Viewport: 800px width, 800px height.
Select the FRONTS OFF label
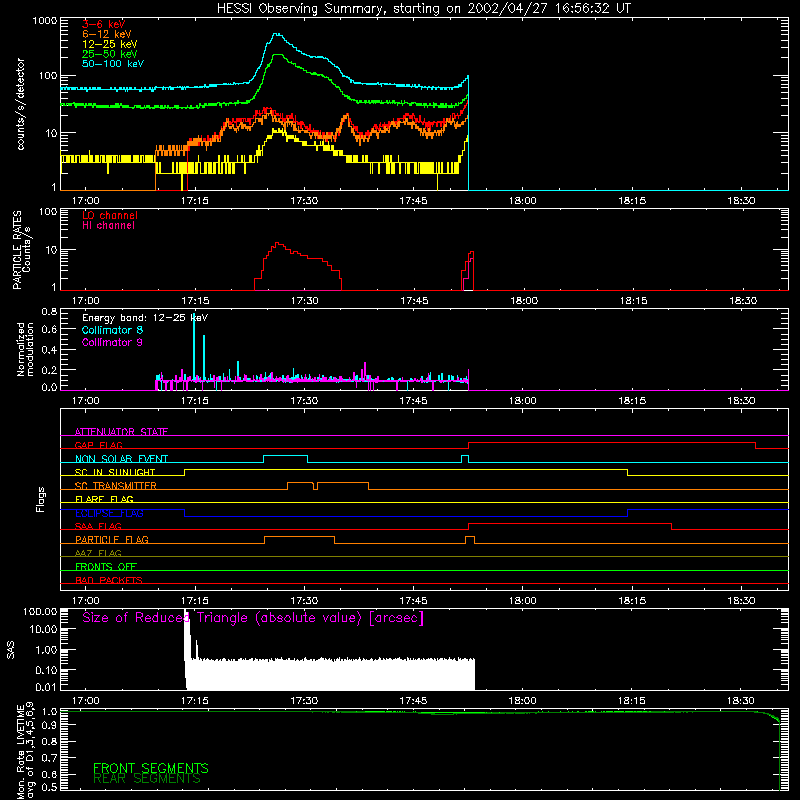(106, 566)
